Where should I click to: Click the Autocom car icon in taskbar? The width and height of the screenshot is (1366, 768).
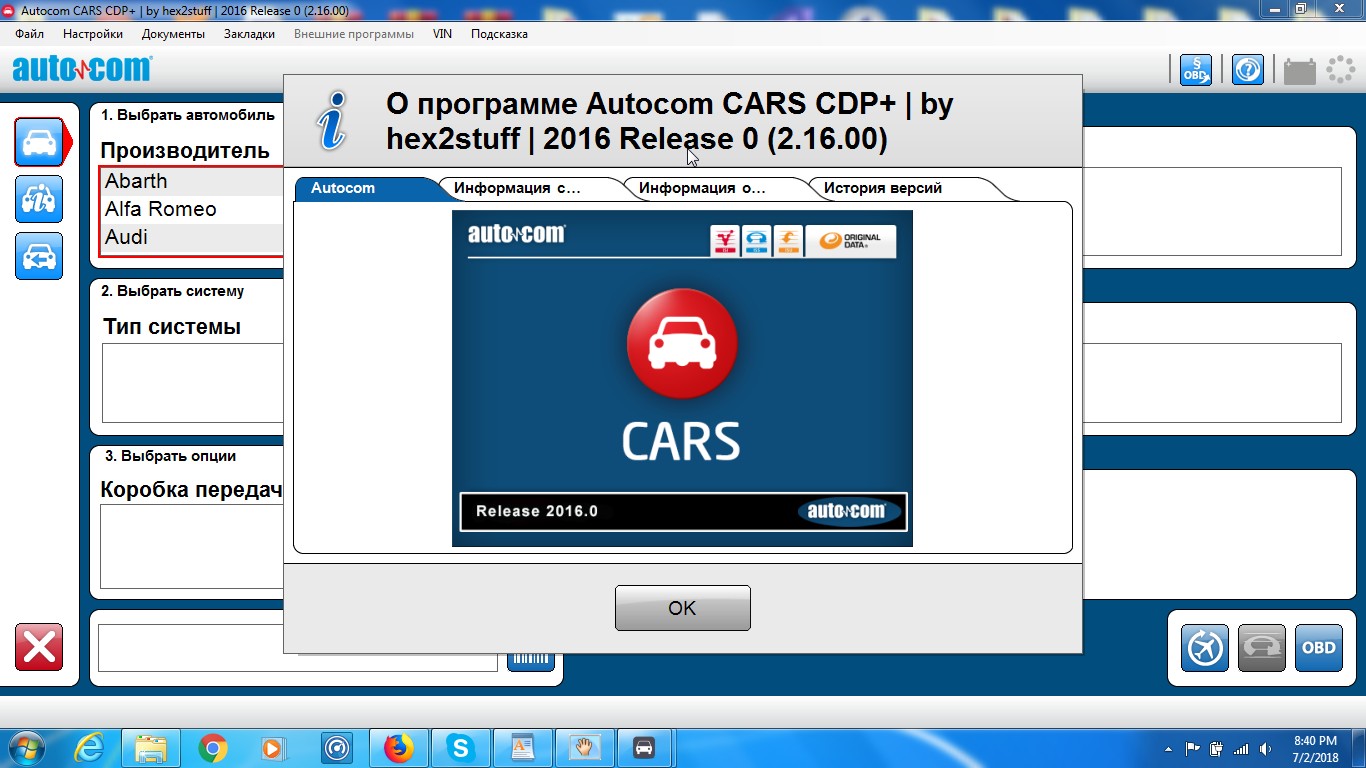point(644,748)
